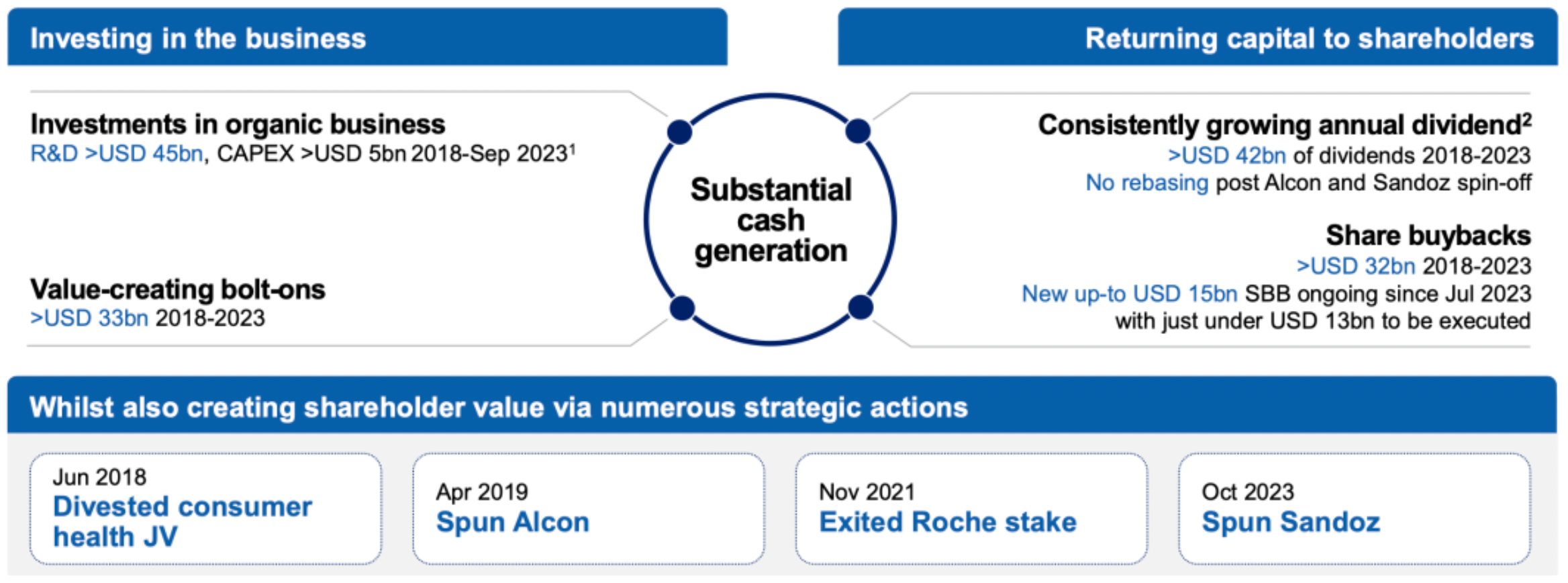Open the 'Divested consumer health JV' card

pyautogui.click(x=205, y=508)
